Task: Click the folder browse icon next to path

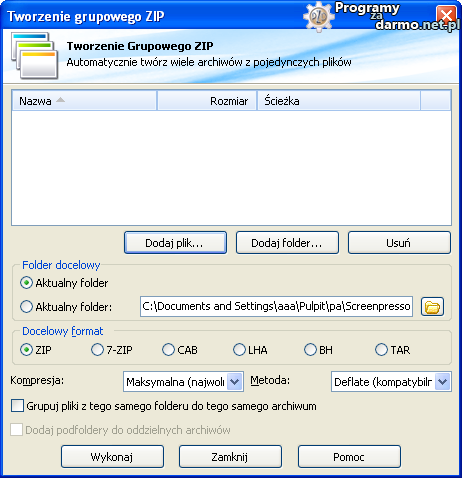Action: pyautogui.click(x=432, y=306)
